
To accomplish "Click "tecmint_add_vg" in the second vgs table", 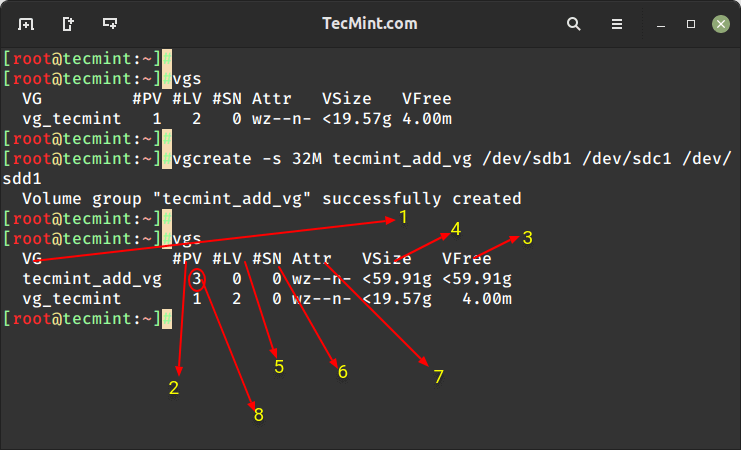I will pos(91,279).
